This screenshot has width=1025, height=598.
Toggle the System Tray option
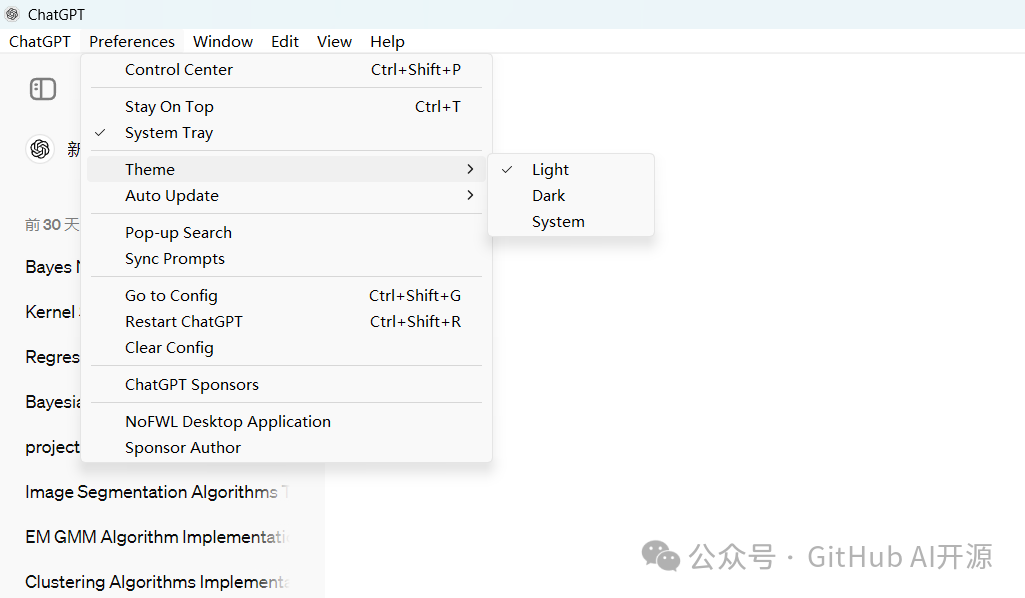point(286,133)
